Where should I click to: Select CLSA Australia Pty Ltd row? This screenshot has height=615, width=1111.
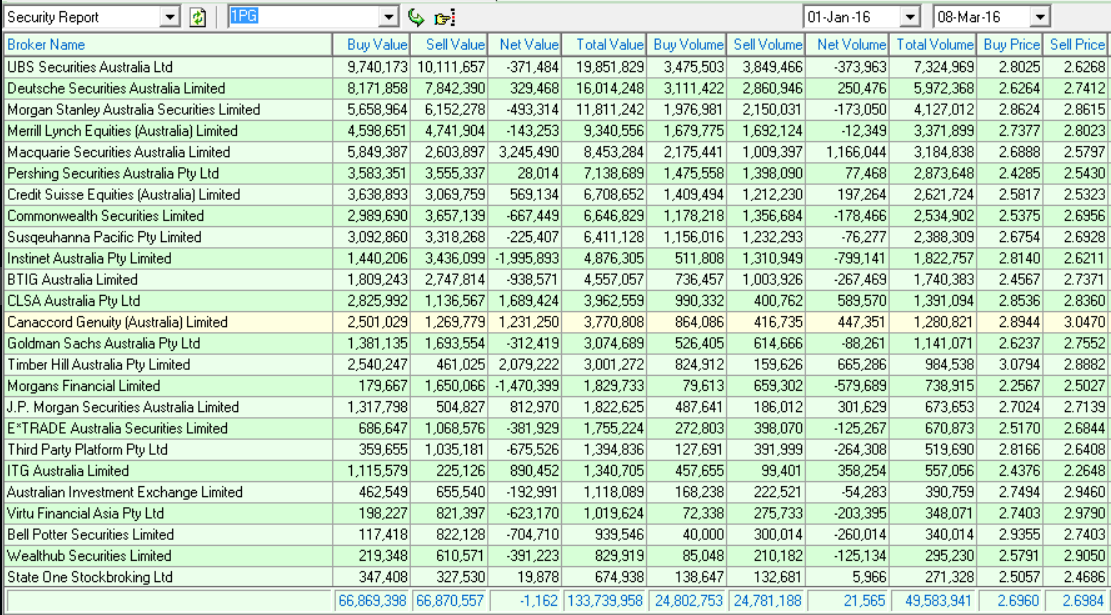tap(555, 301)
